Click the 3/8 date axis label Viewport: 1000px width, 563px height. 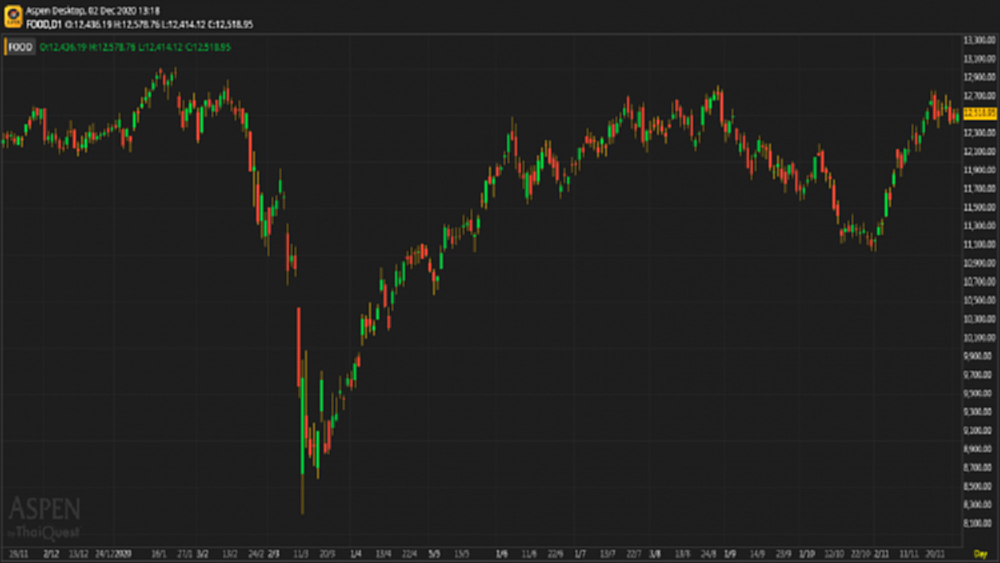[x=655, y=554]
